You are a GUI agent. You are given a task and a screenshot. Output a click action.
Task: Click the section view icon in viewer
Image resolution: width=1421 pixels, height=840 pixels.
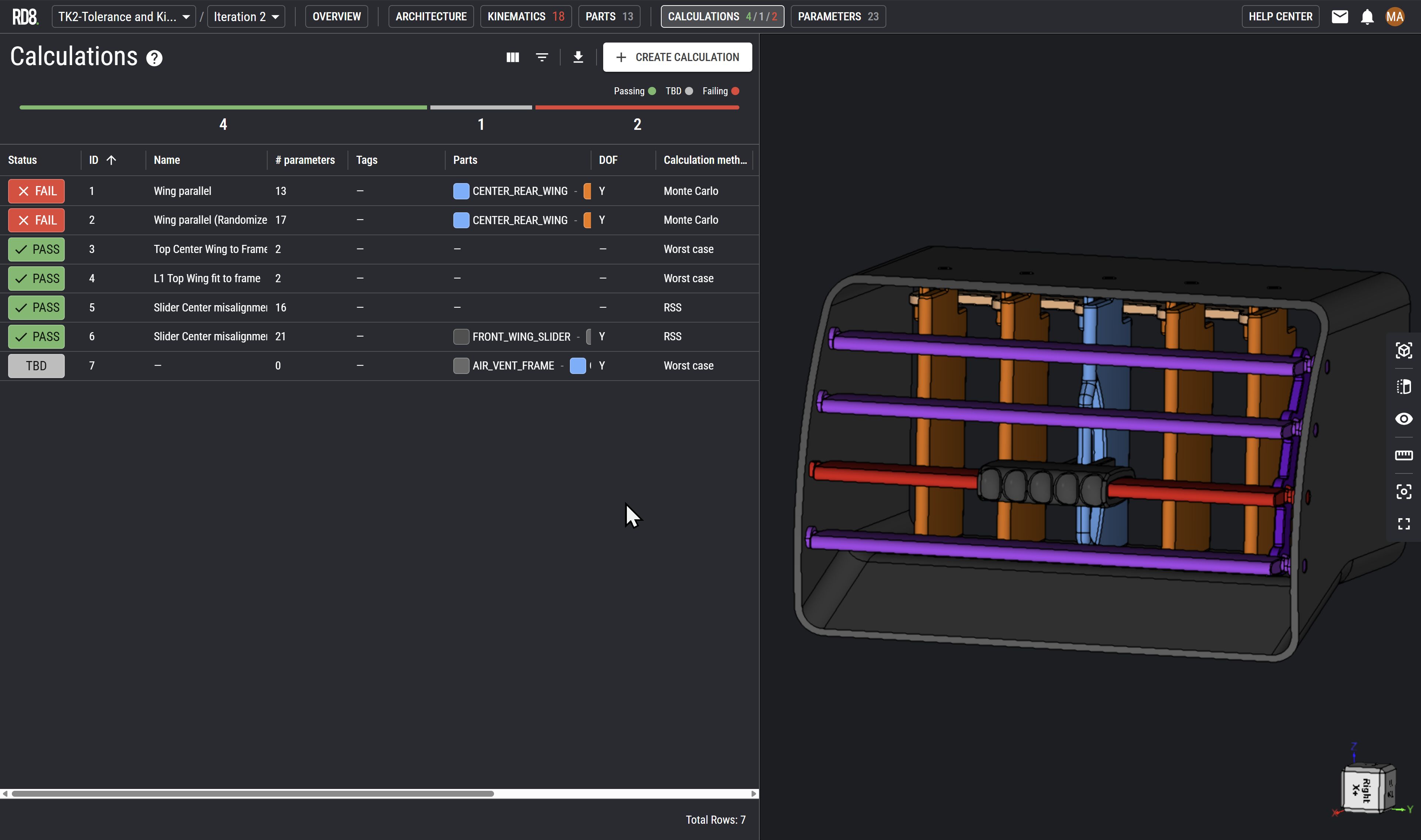(1404, 387)
